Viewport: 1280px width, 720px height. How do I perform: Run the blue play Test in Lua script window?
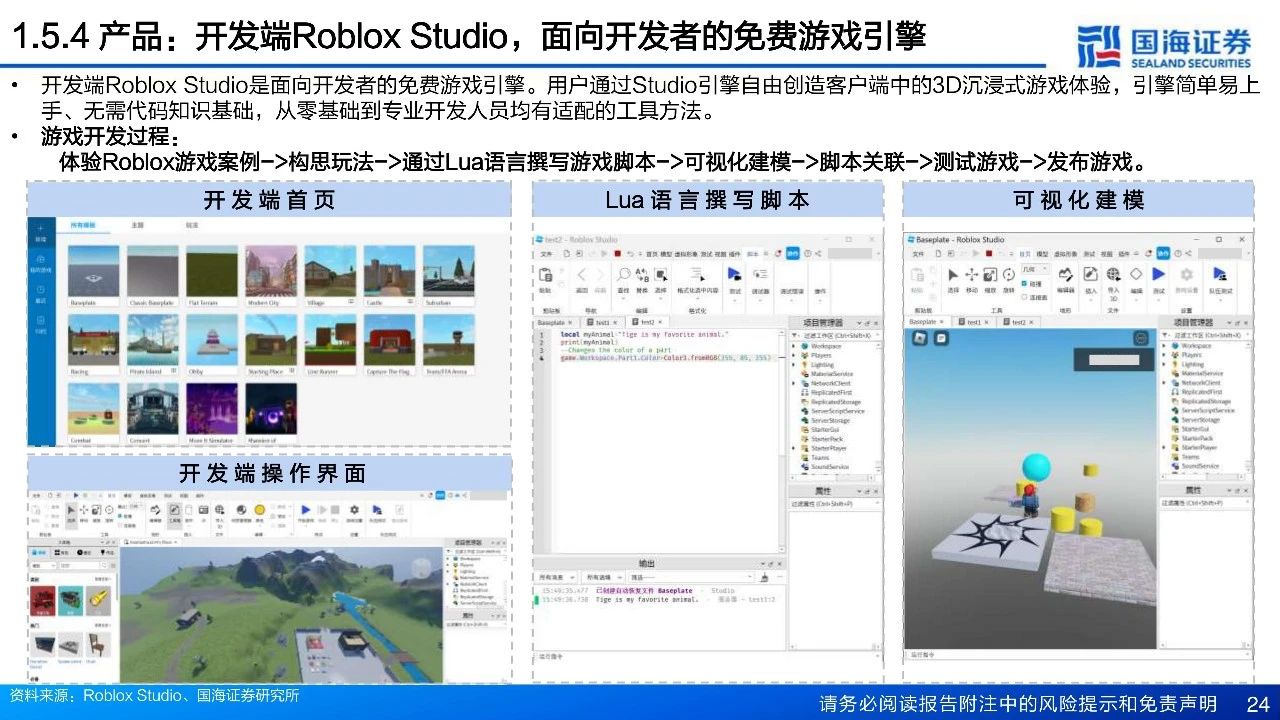tap(734, 274)
